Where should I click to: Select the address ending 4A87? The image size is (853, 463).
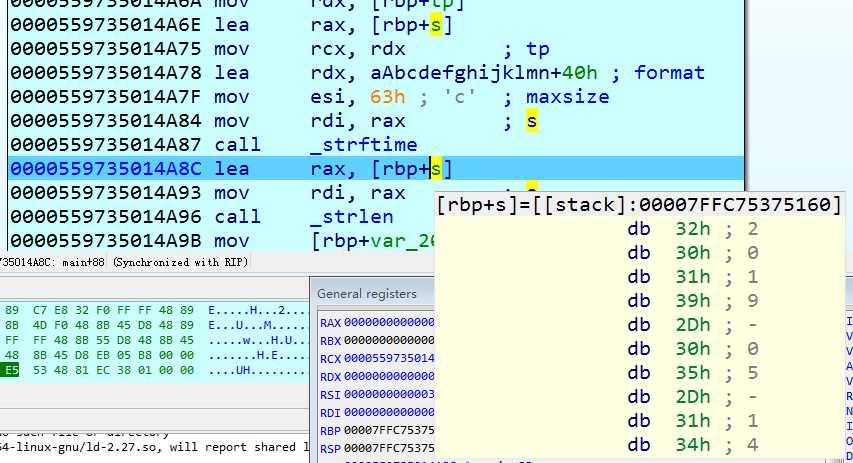[106, 145]
